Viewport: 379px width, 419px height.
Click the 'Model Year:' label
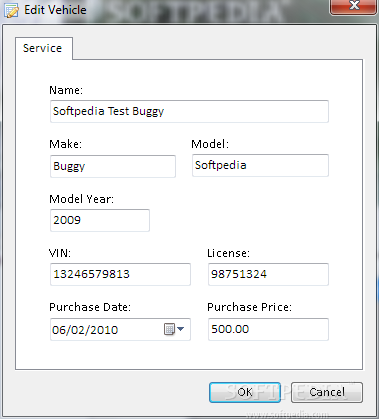[x=81, y=199]
